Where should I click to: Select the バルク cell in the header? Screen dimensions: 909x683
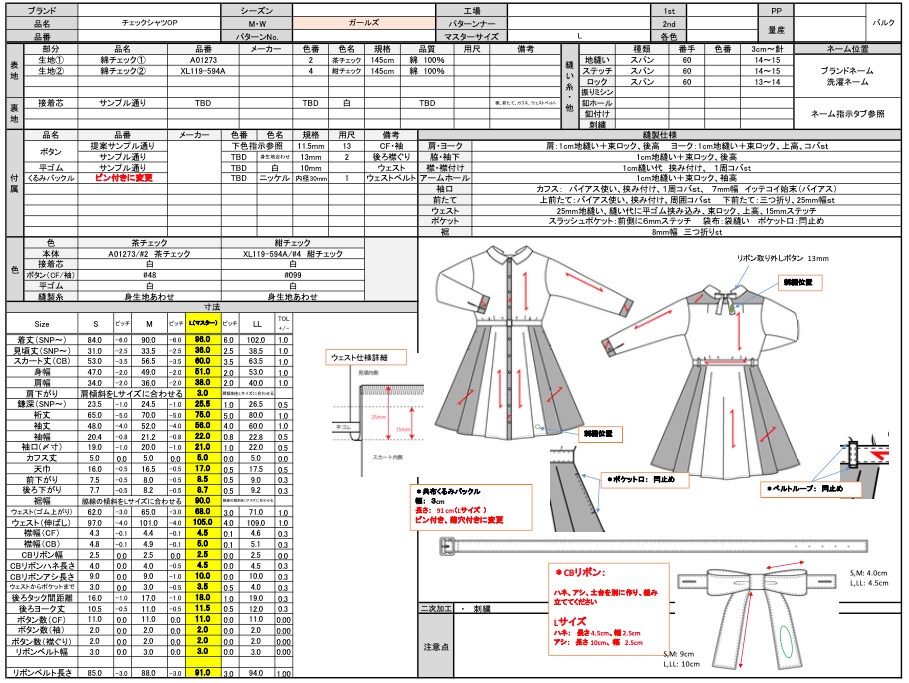[x=883, y=23]
